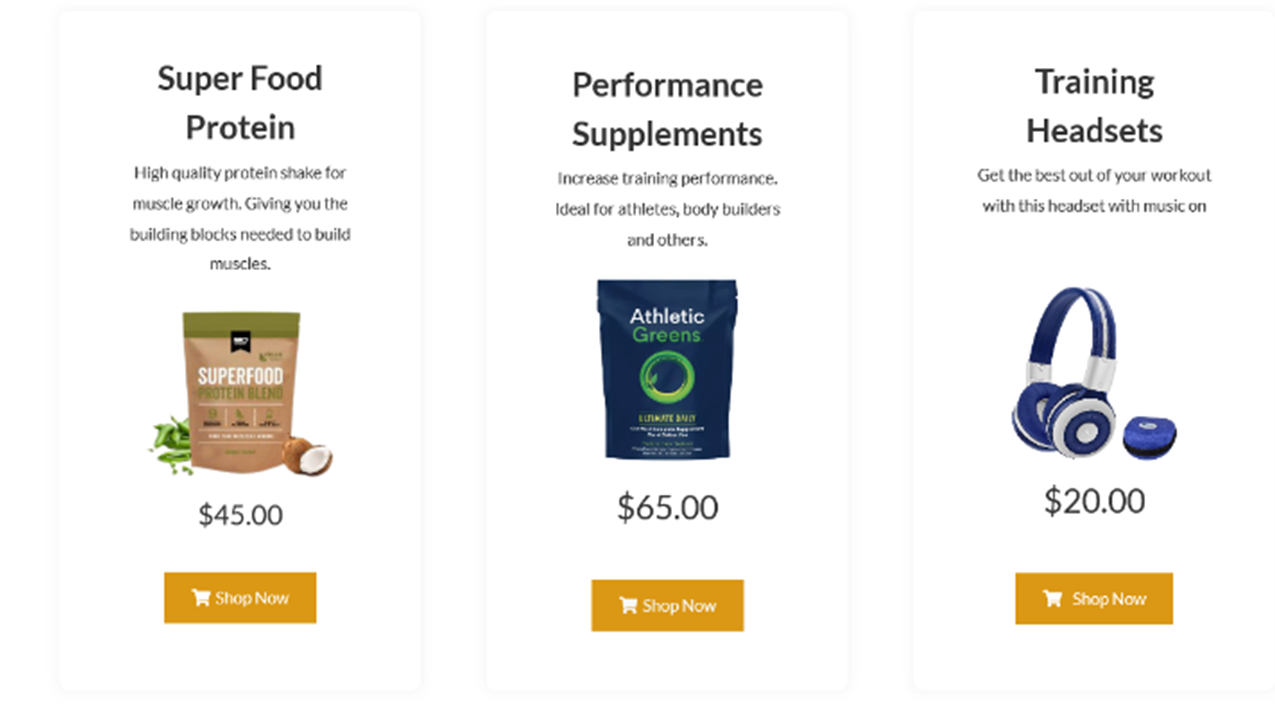Viewport: 1275px width, 720px height.
Task: Select the Training Headsets heading
Action: coord(1094,105)
